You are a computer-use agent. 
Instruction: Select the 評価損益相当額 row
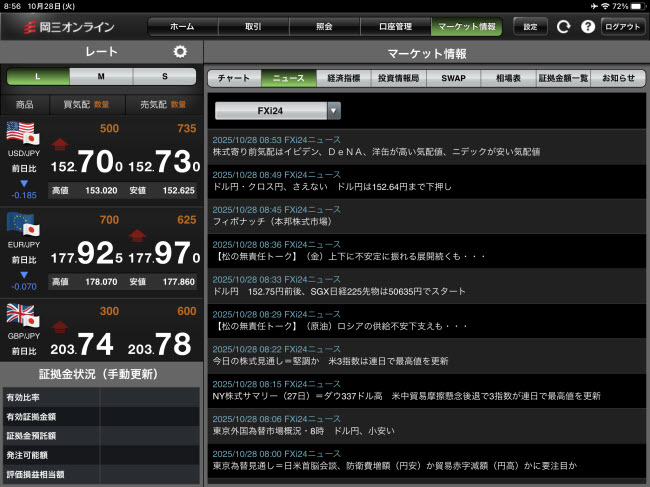[101, 475]
